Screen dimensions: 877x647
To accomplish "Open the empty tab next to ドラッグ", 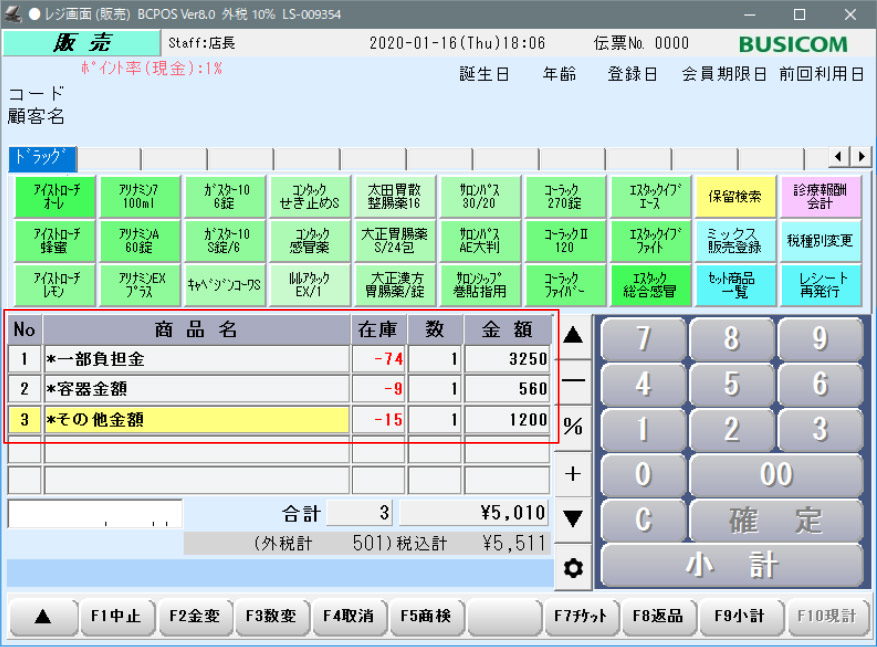I will (108, 158).
